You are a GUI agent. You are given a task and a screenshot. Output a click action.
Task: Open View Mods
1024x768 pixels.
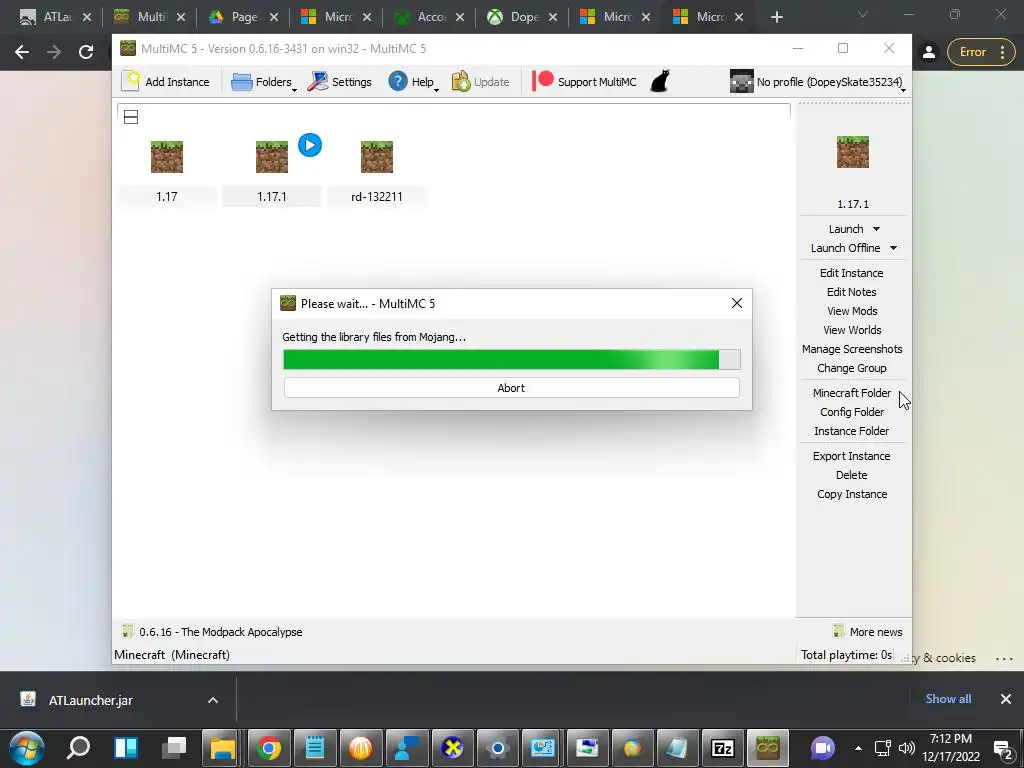coord(852,311)
